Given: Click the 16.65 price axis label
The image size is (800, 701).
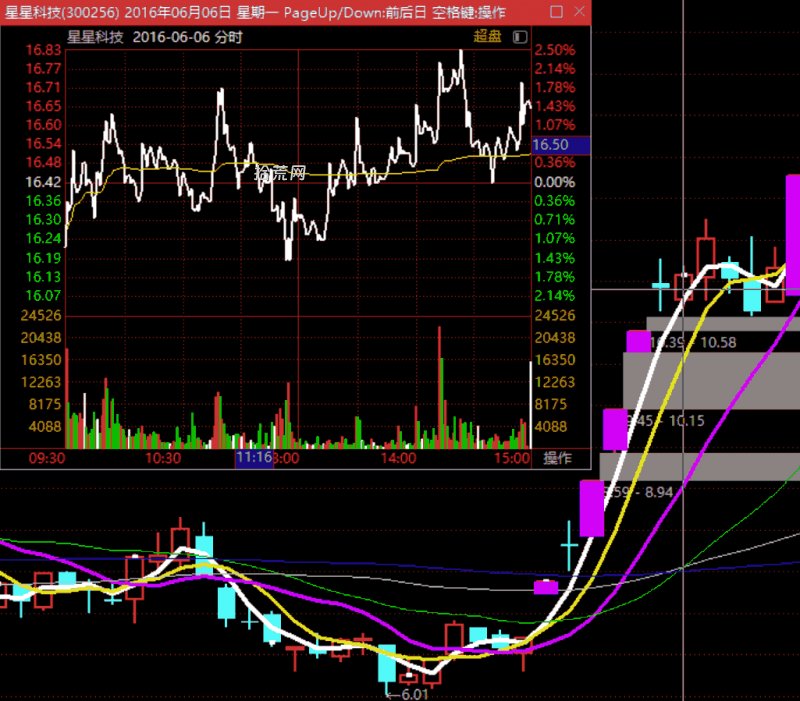Looking at the screenshot, I should [43, 106].
